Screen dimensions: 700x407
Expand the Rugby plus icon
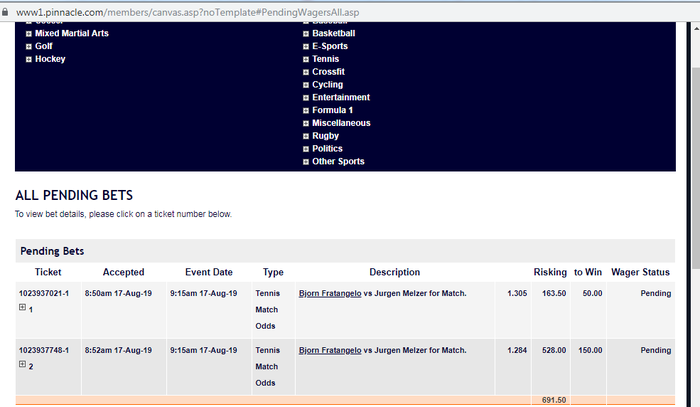tap(306, 137)
